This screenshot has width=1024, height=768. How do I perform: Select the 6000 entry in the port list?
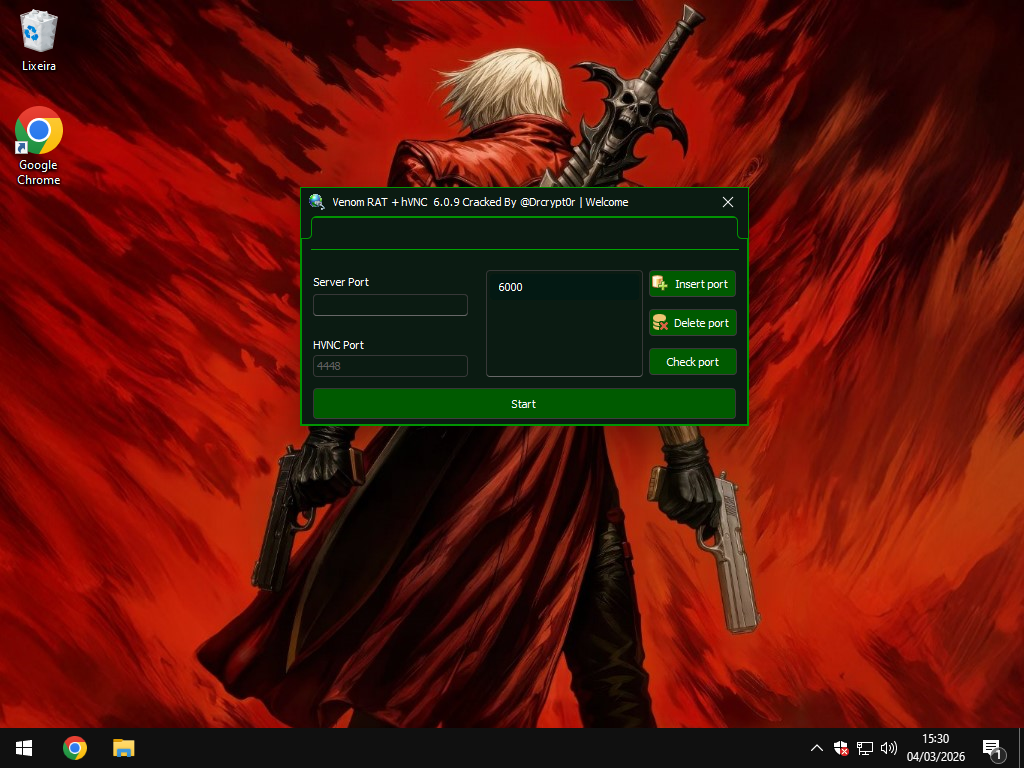point(564,287)
